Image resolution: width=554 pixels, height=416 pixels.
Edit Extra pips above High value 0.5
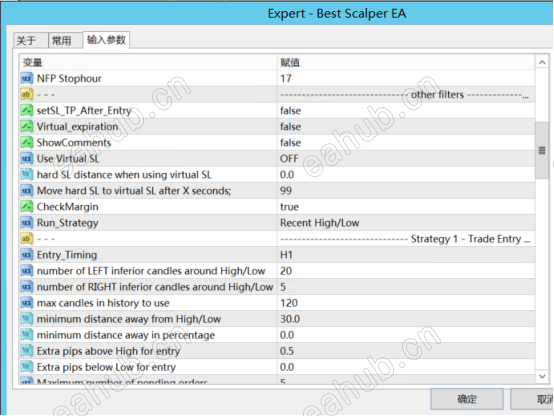coord(406,351)
